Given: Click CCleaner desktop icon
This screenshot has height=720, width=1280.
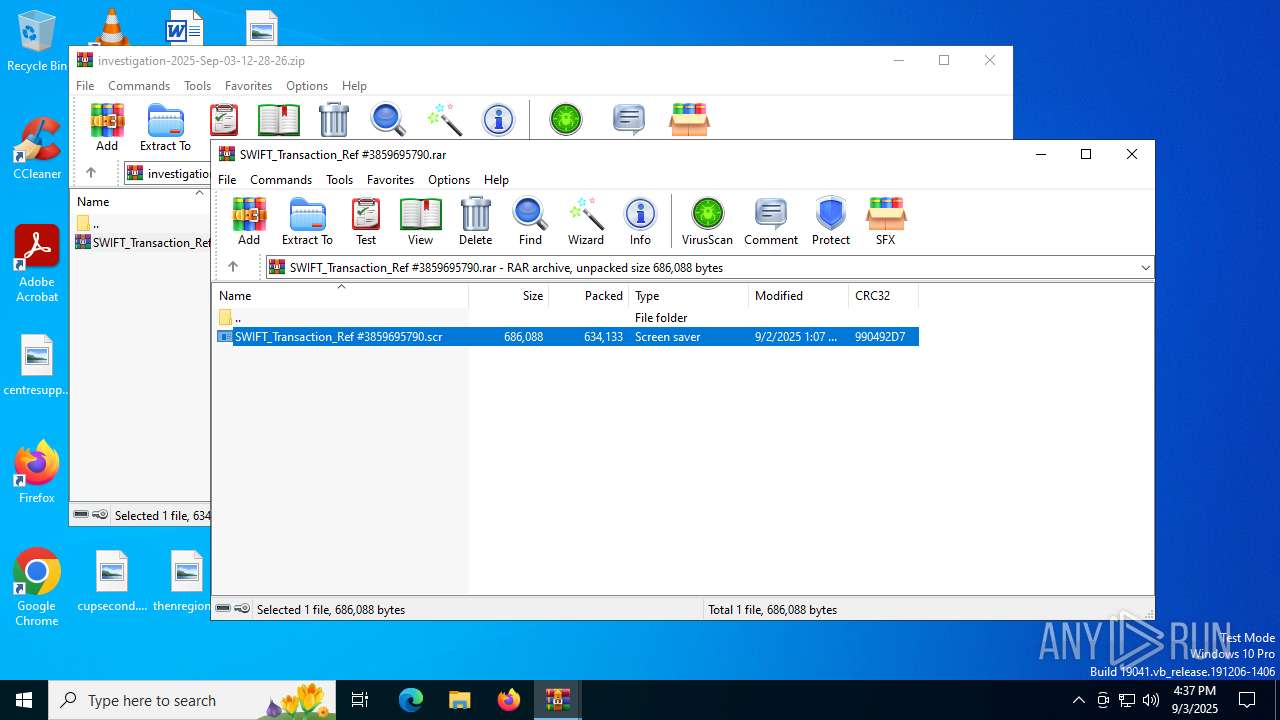Looking at the screenshot, I should tap(37, 149).
